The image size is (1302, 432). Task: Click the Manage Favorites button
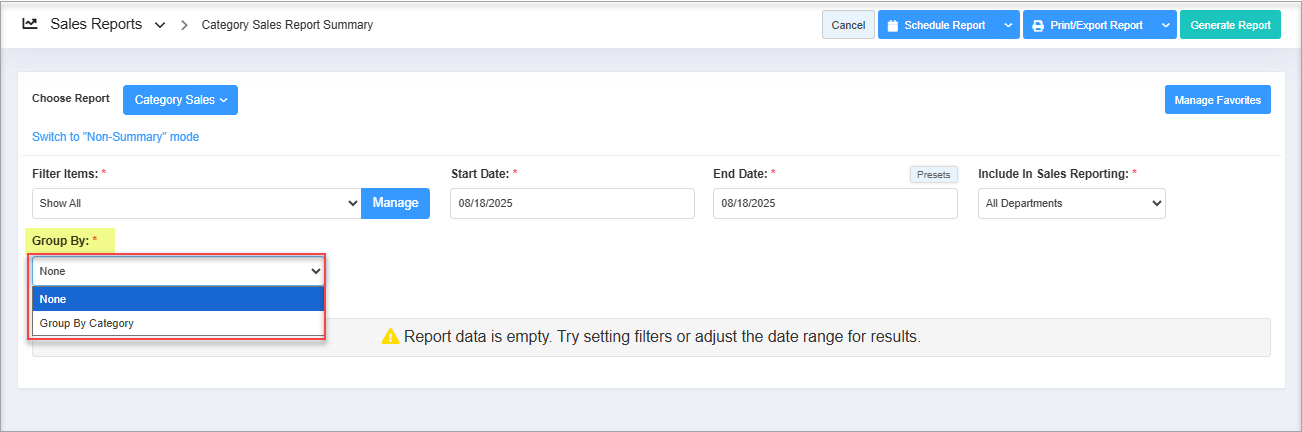point(1217,100)
